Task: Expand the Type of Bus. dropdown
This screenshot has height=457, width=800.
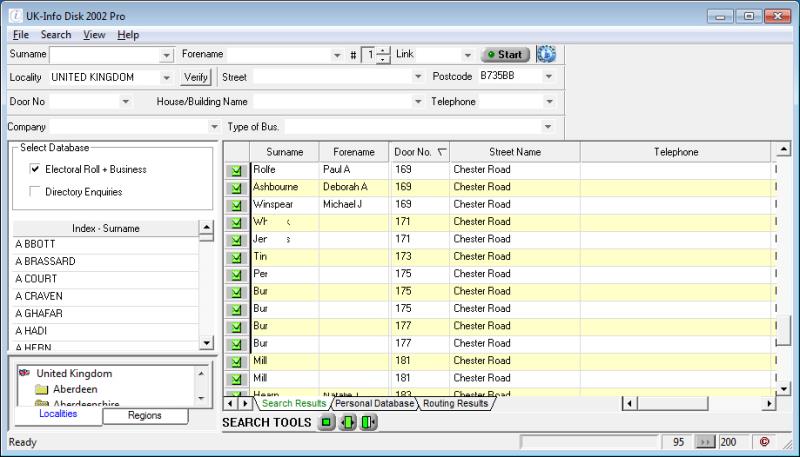Action: tap(547, 127)
